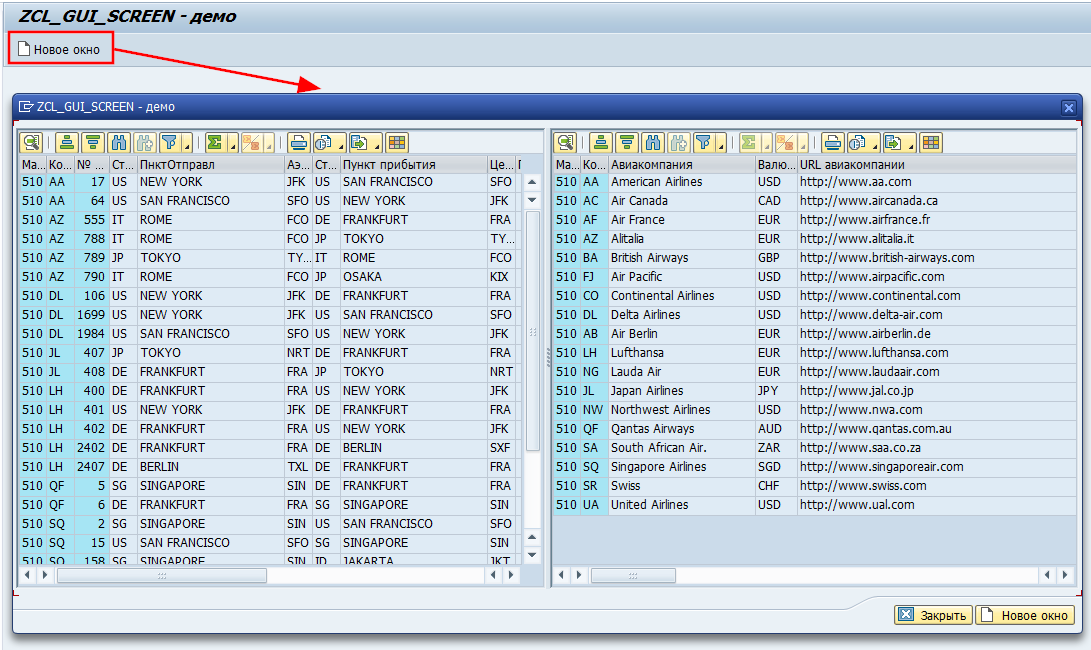Select 'Lufthansa' airline cell
The height and width of the screenshot is (650, 1091).
pos(681,353)
